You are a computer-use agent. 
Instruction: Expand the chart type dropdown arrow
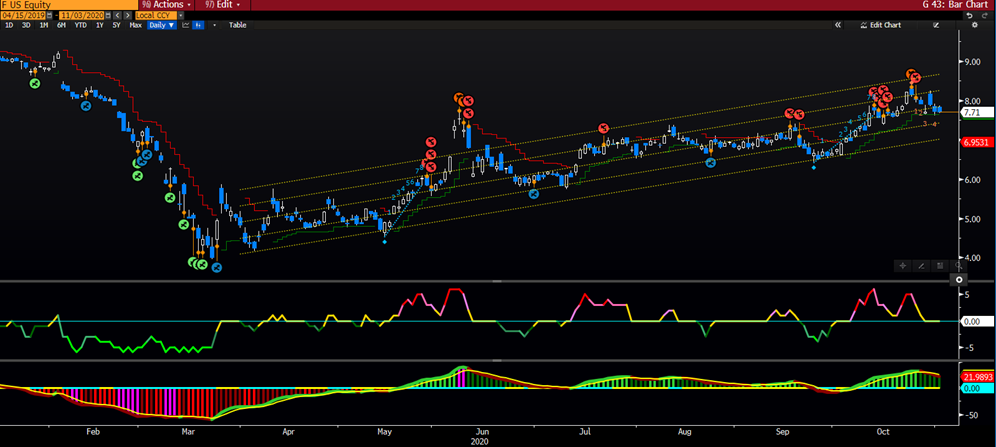pos(215,25)
